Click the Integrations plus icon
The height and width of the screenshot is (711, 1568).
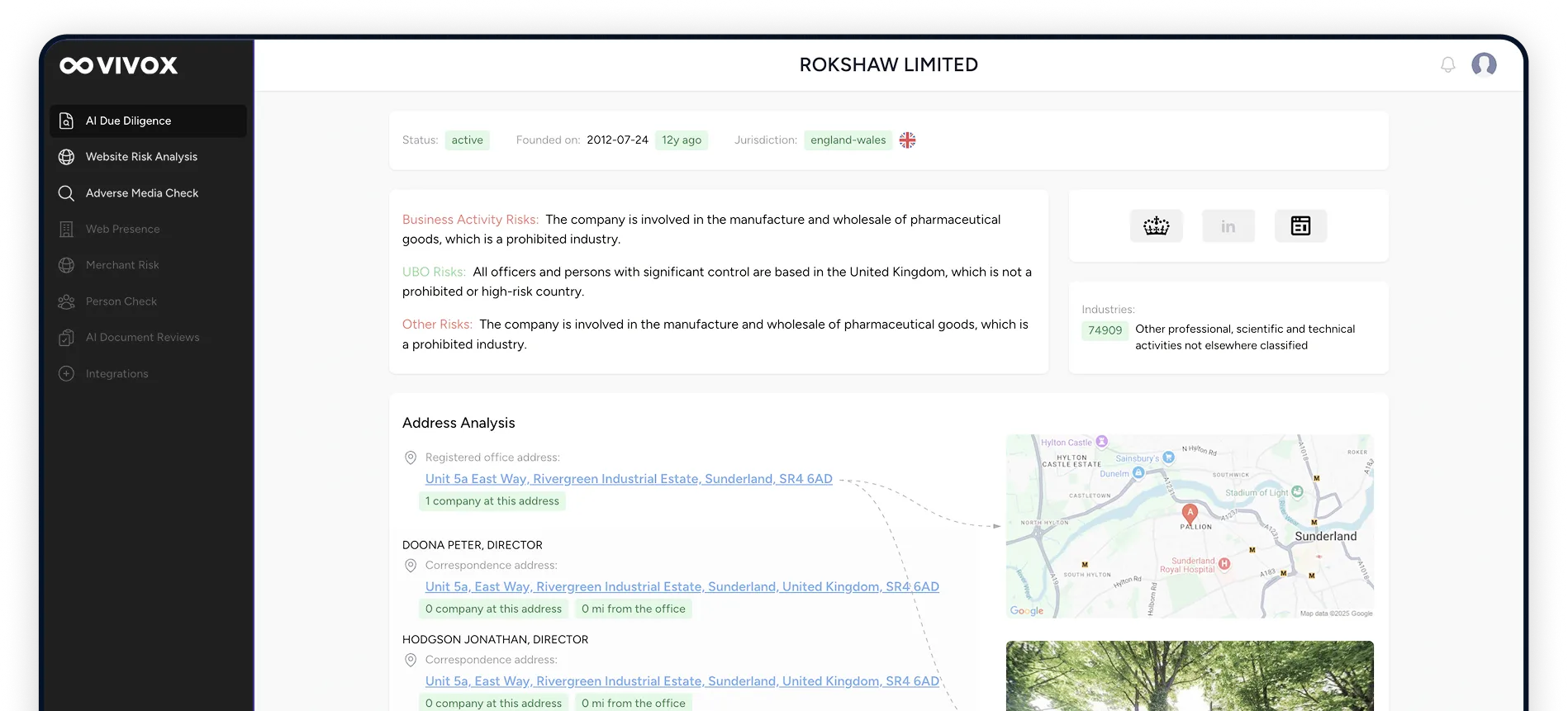click(67, 373)
